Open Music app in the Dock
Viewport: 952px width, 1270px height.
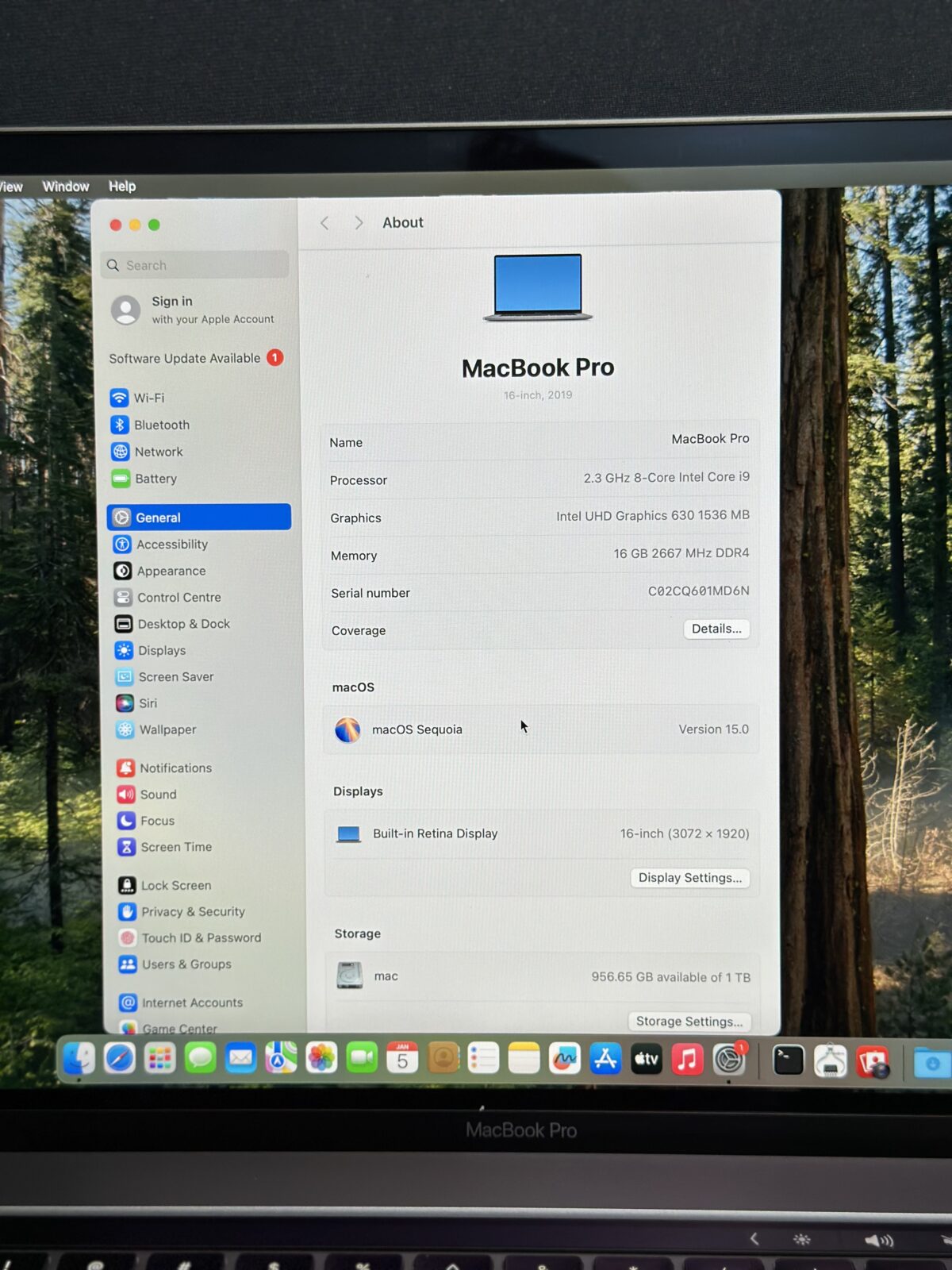pos(687,1060)
